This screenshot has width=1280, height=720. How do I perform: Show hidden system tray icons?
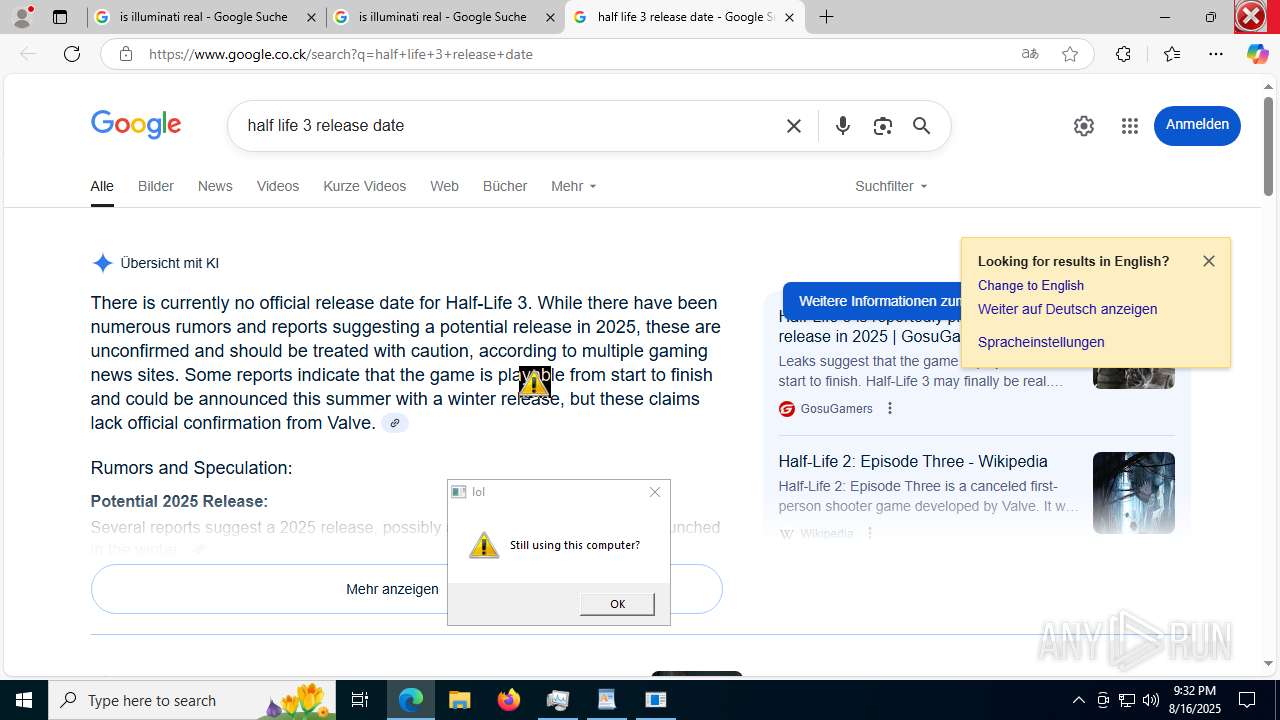click(1078, 700)
